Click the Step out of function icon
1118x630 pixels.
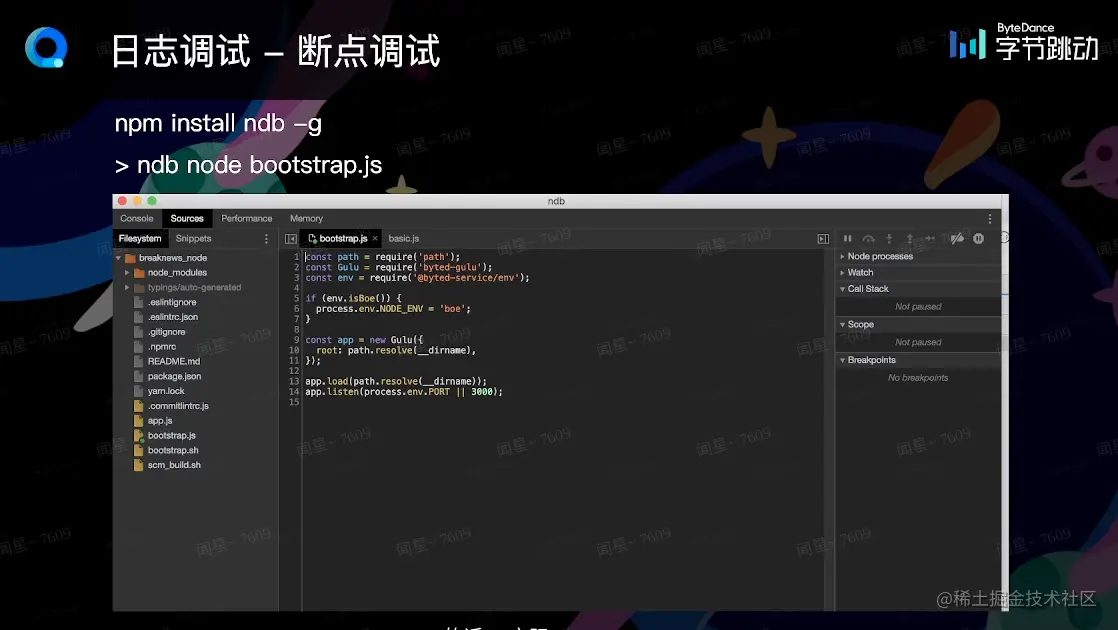[909, 239]
